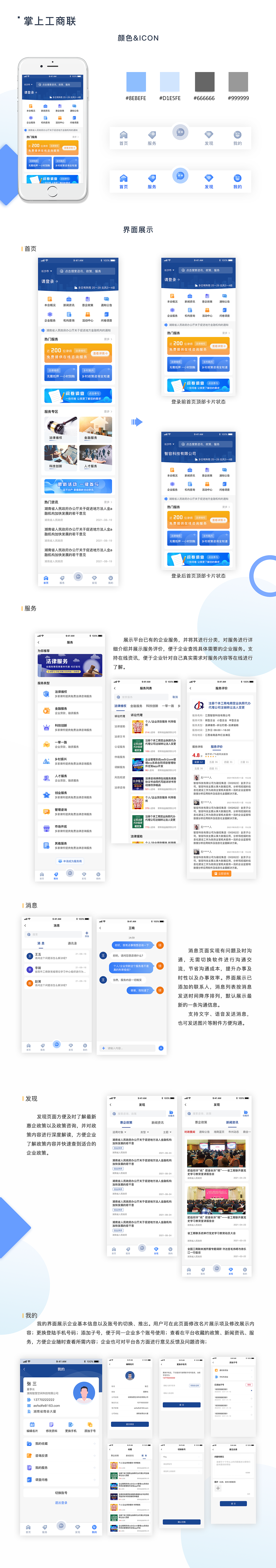Click the gray inactive 发现 diamond icon

(x=209, y=135)
